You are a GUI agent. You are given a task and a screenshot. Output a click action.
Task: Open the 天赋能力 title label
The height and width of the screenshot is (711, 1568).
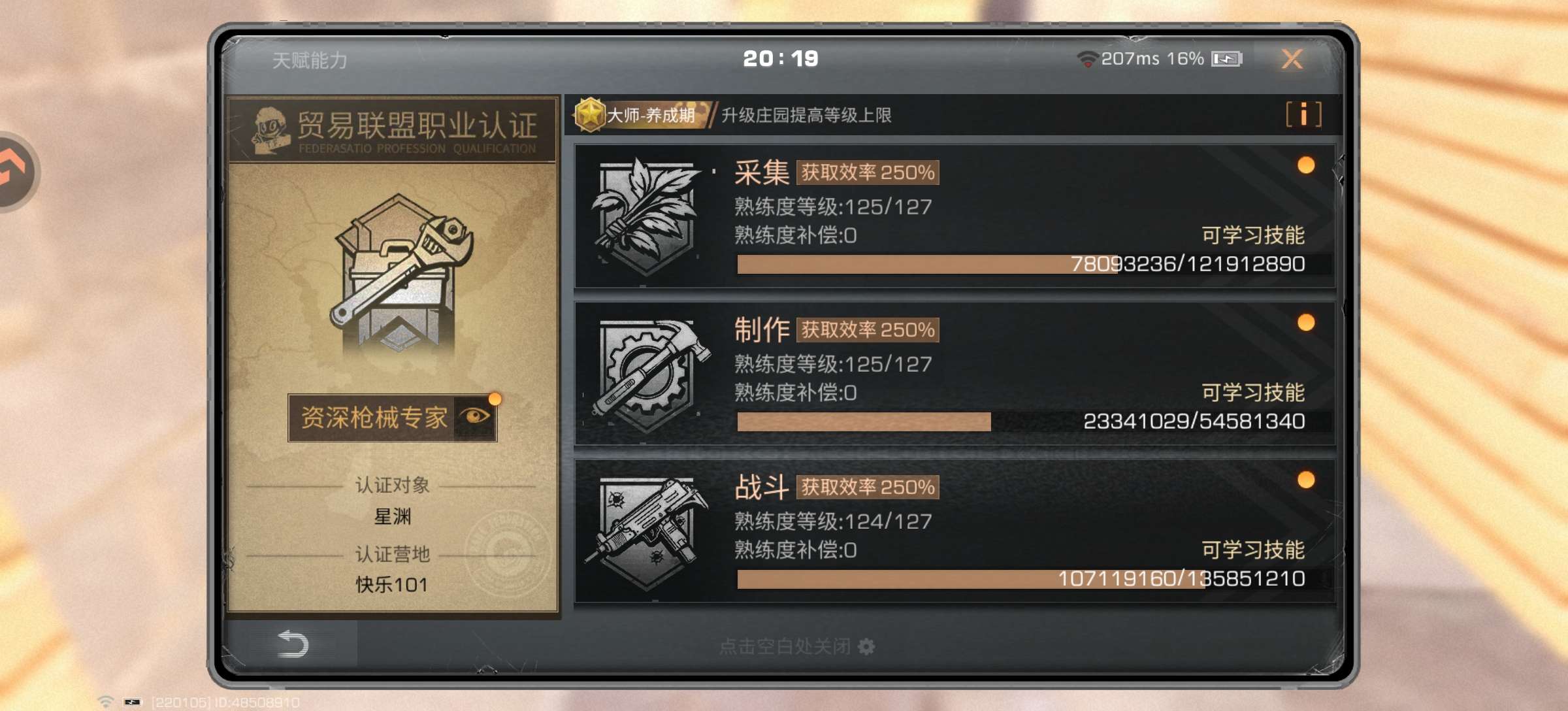(x=310, y=60)
